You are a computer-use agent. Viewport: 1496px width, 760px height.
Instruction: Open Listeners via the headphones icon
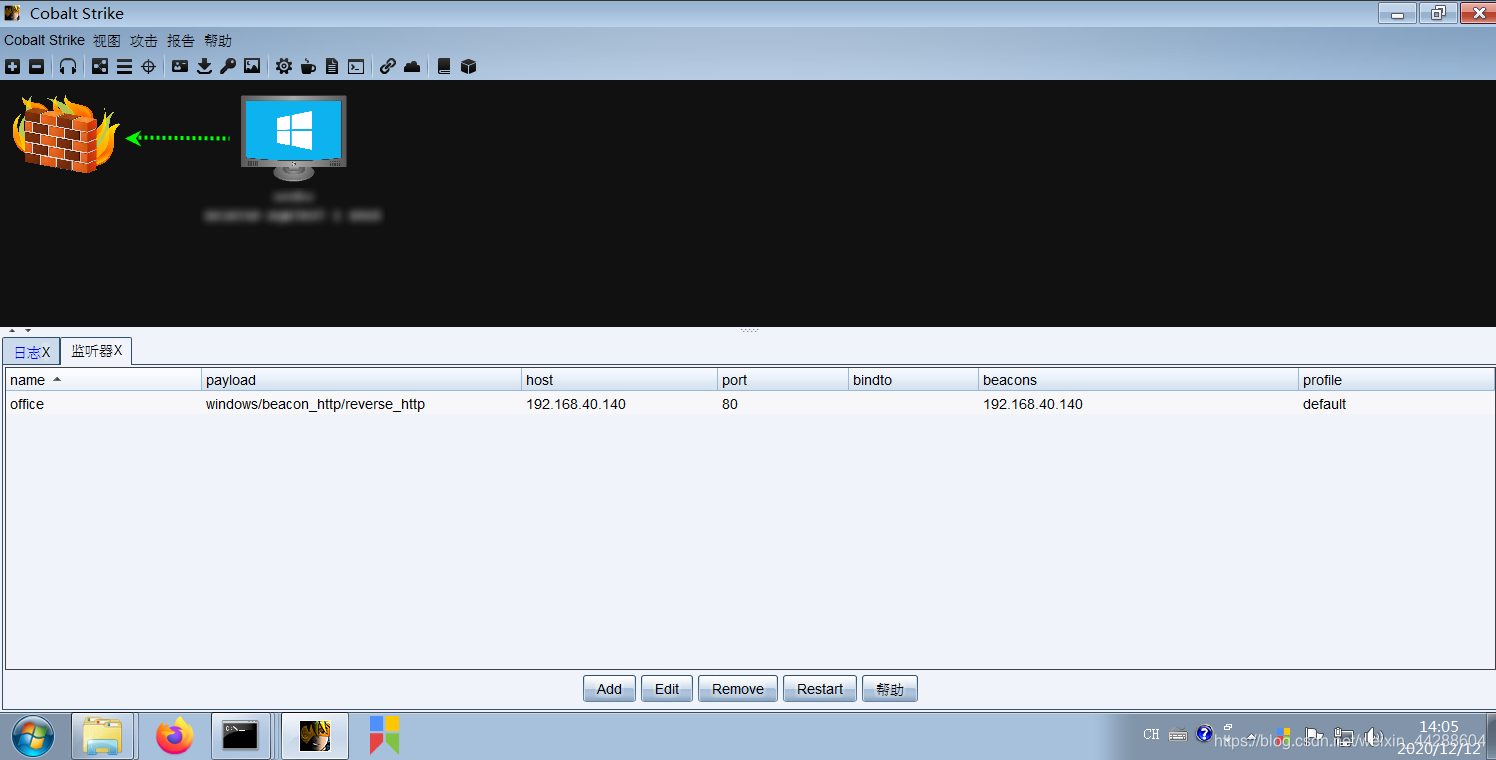coord(68,66)
